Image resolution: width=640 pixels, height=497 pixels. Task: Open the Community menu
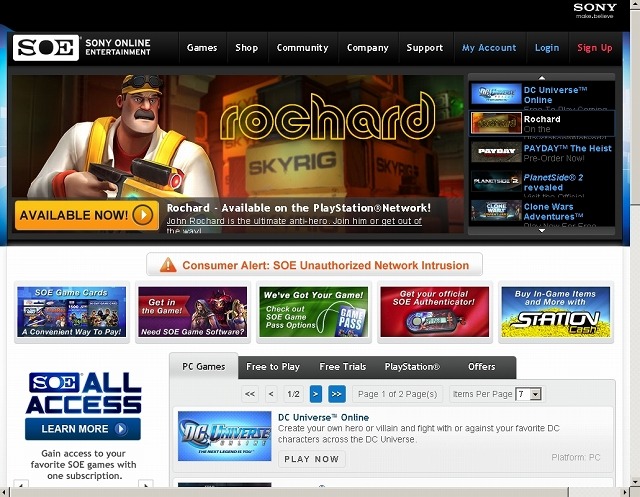coord(302,48)
